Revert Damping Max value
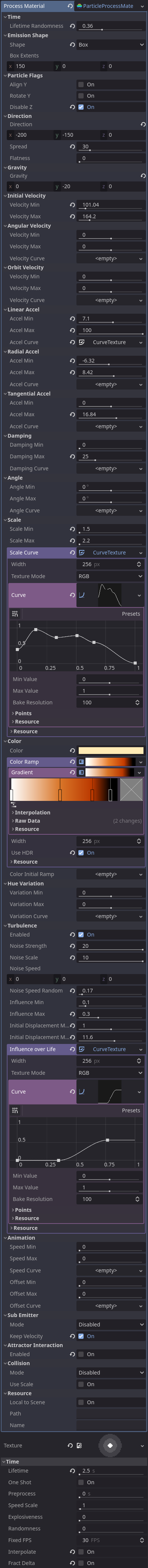This screenshot has width=148, height=1568. 72,456
